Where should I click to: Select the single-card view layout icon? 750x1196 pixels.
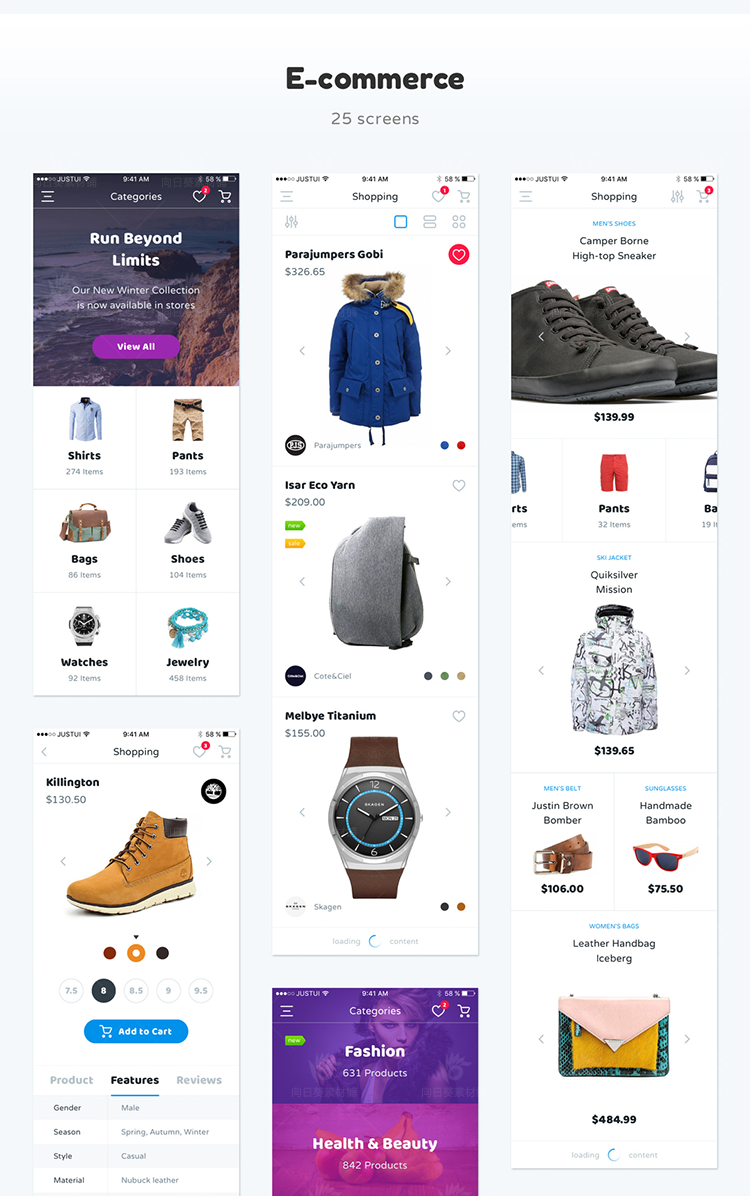[x=401, y=222]
